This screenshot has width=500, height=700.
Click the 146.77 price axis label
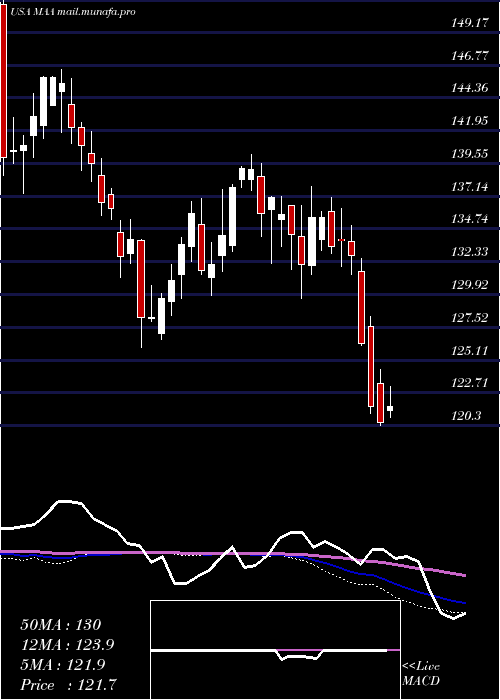pyautogui.click(x=470, y=56)
